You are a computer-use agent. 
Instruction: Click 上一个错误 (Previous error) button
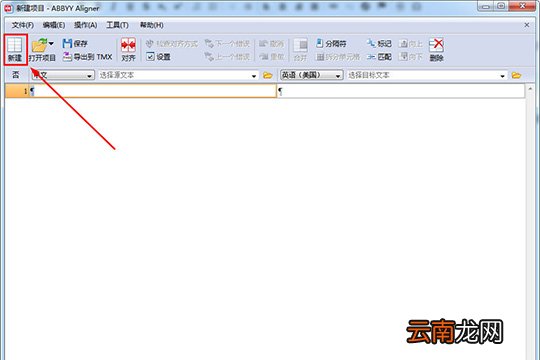tap(227, 56)
